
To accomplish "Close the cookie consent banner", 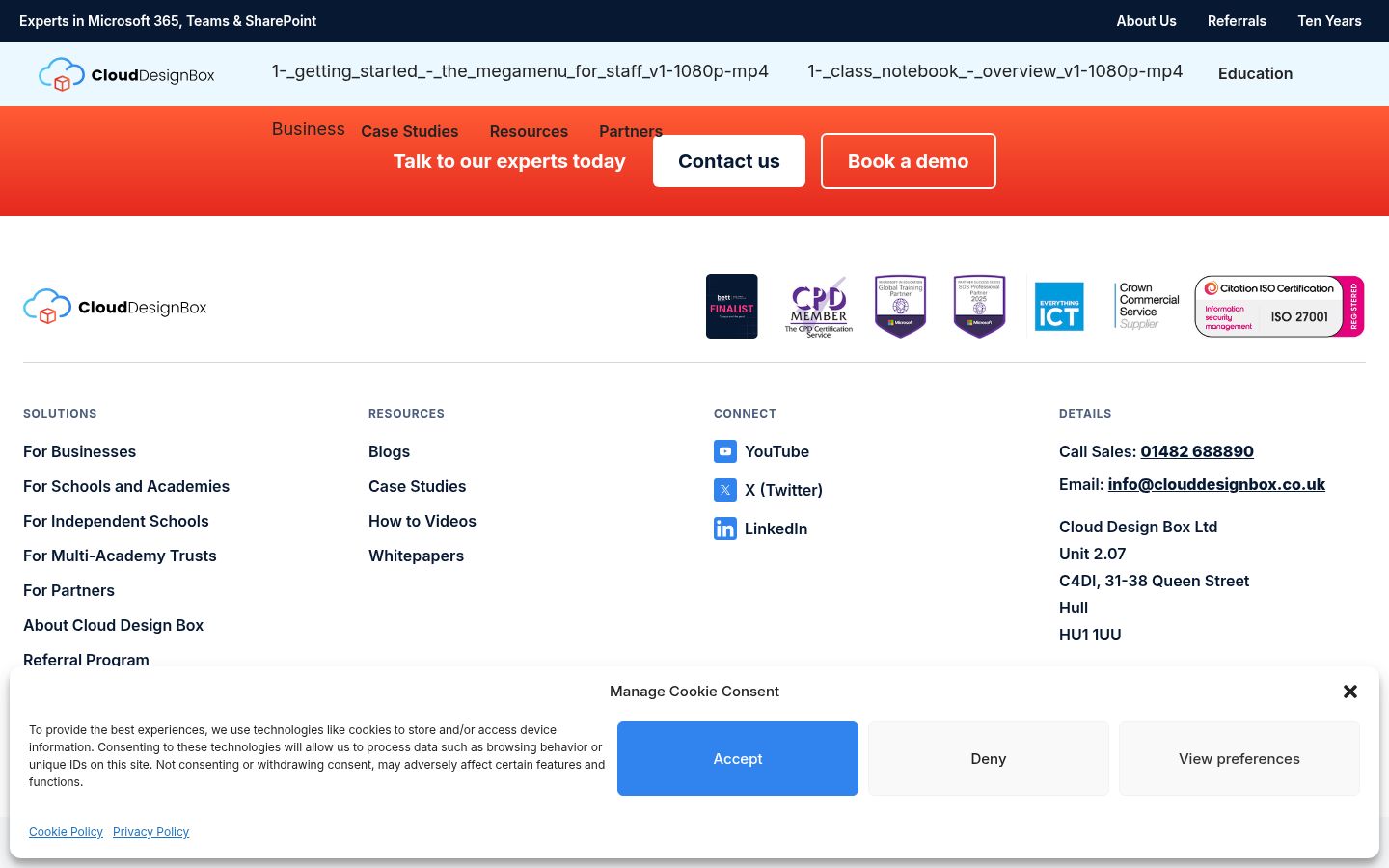I will [x=1350, y=692].
